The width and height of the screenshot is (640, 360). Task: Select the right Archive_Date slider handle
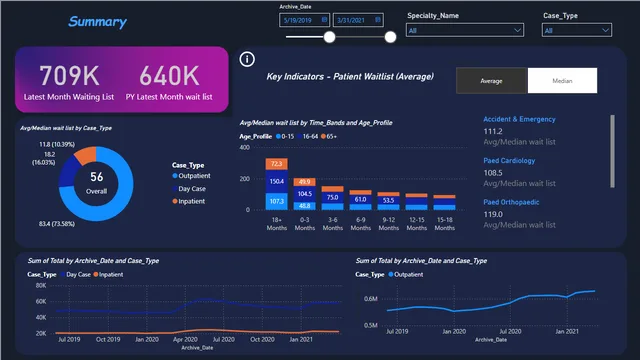click(x=390, y=37)
